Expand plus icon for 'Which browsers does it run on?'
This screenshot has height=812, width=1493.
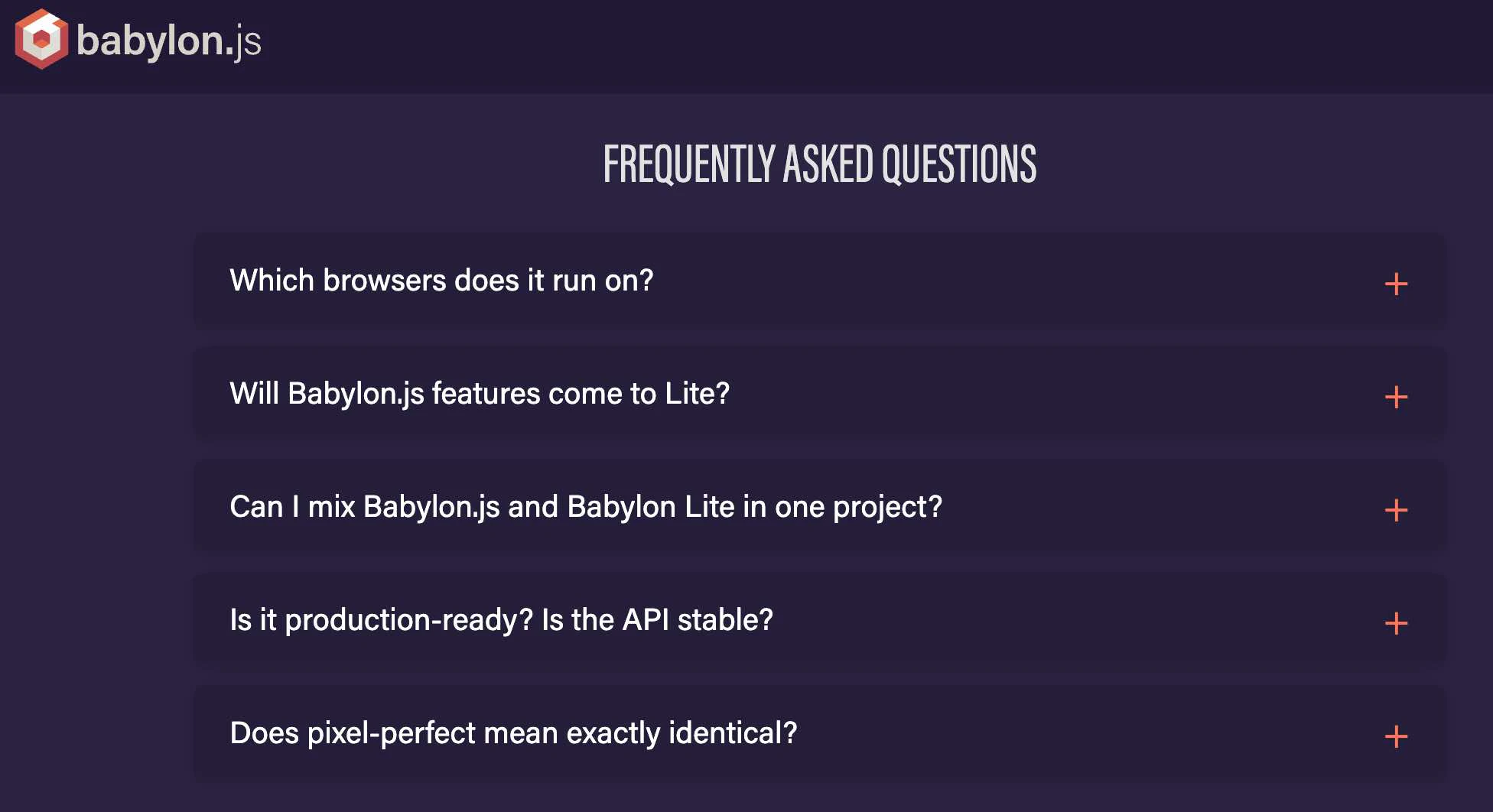[1396, 284]
